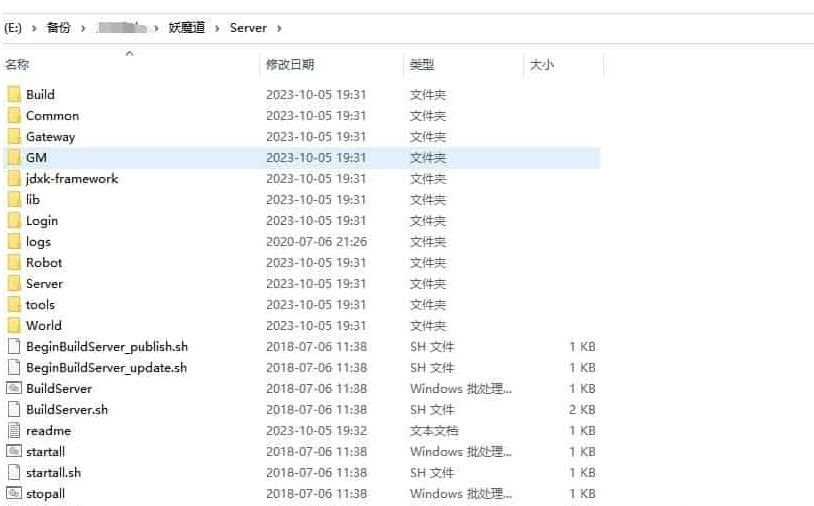Image resolution: width=814 pixels, height=506 pixels.
Task: Open the Build folder icon
Action: pos(15,94)
